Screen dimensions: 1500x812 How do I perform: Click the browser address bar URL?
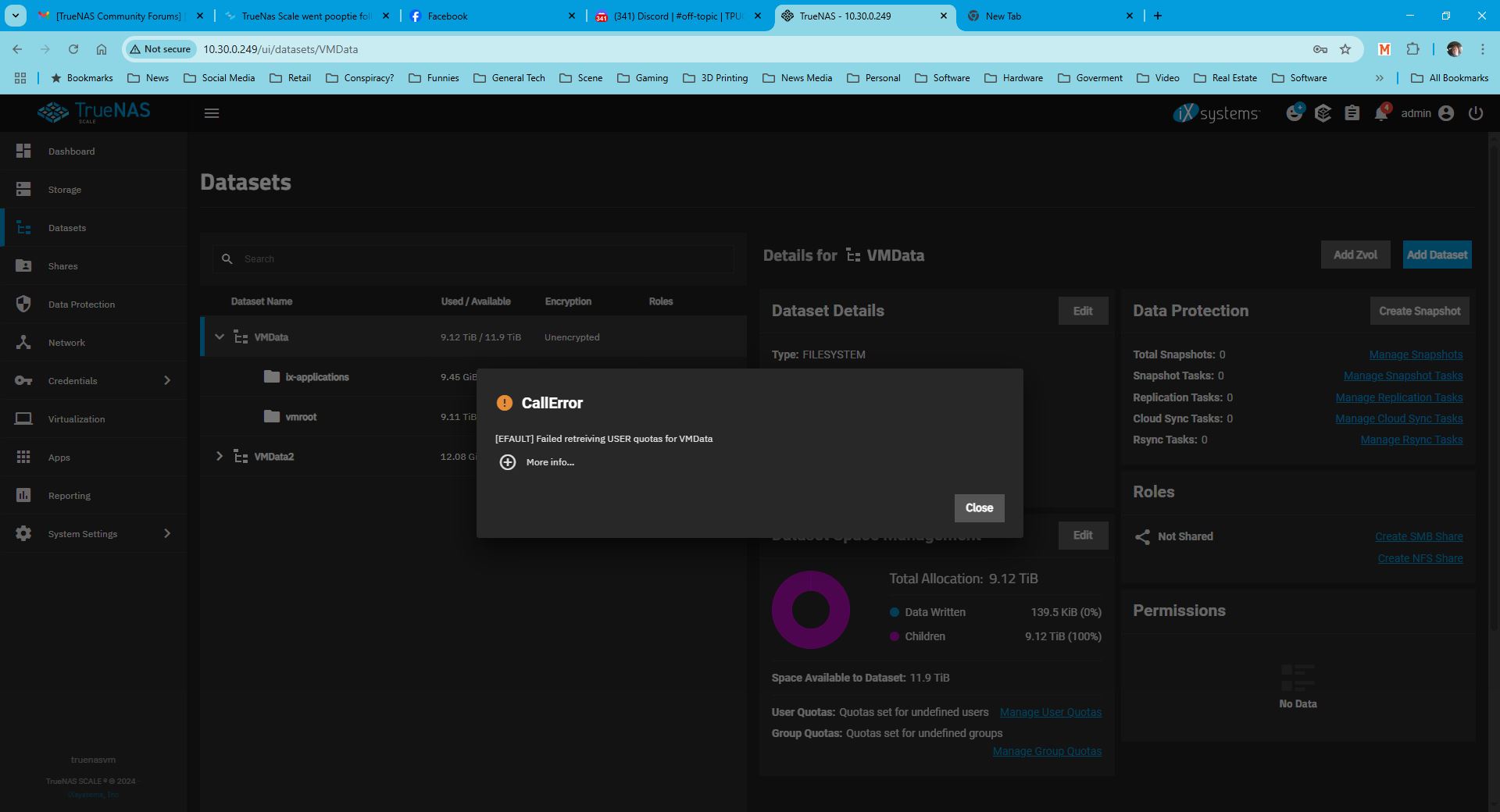point(280,49)
